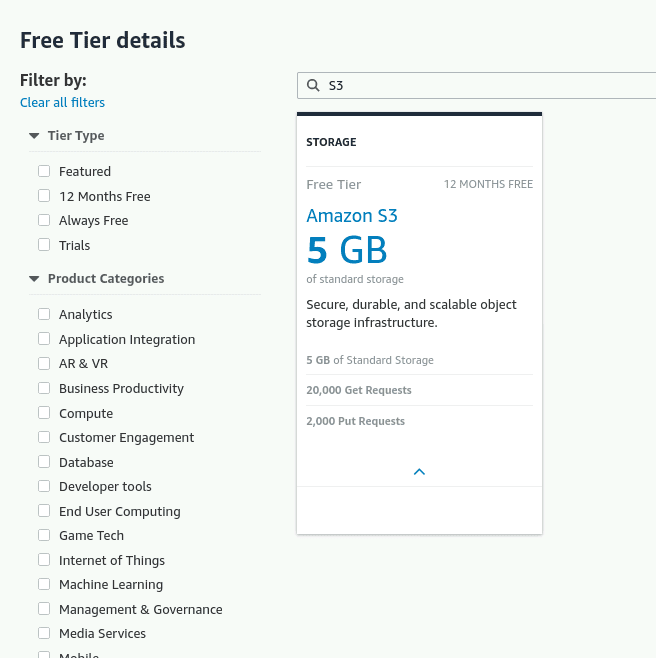Collapse the Amazon S3 card chevron

(419, 472)
